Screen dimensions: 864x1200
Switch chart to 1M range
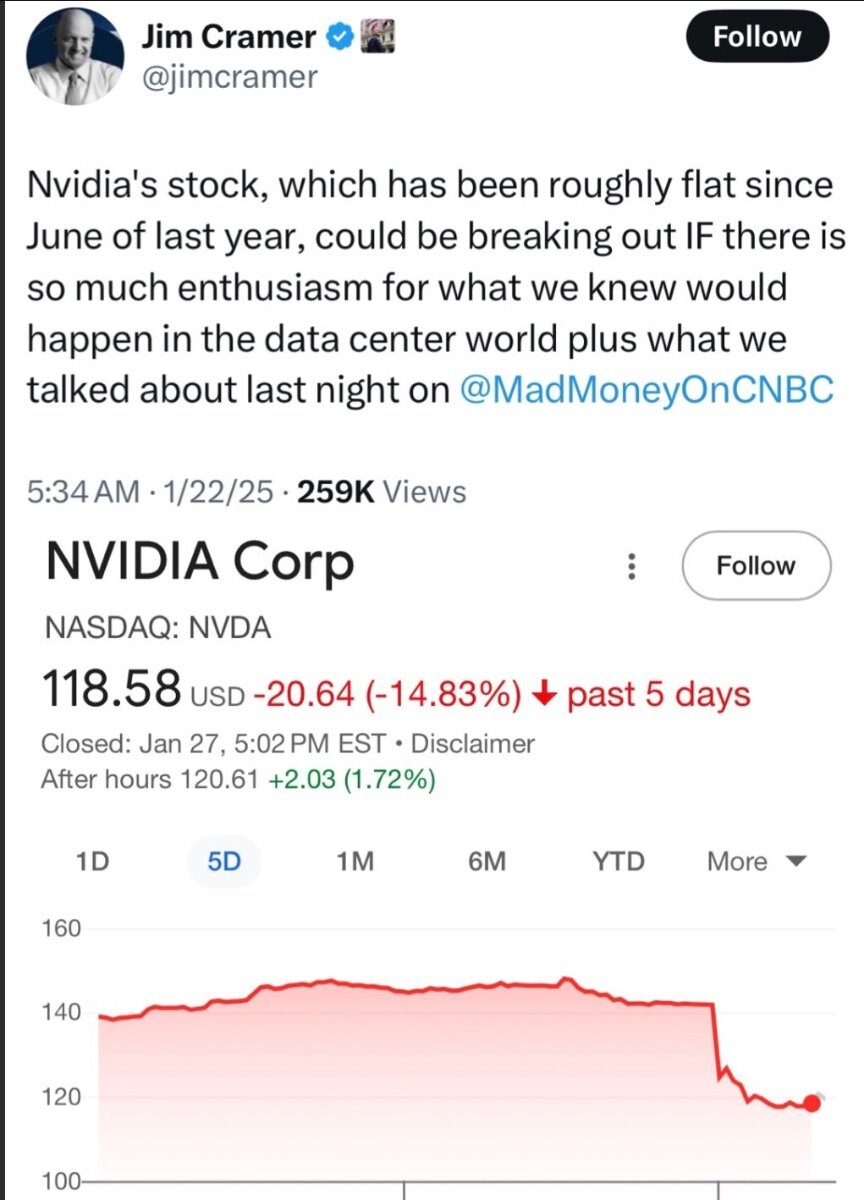pos(356,861)
